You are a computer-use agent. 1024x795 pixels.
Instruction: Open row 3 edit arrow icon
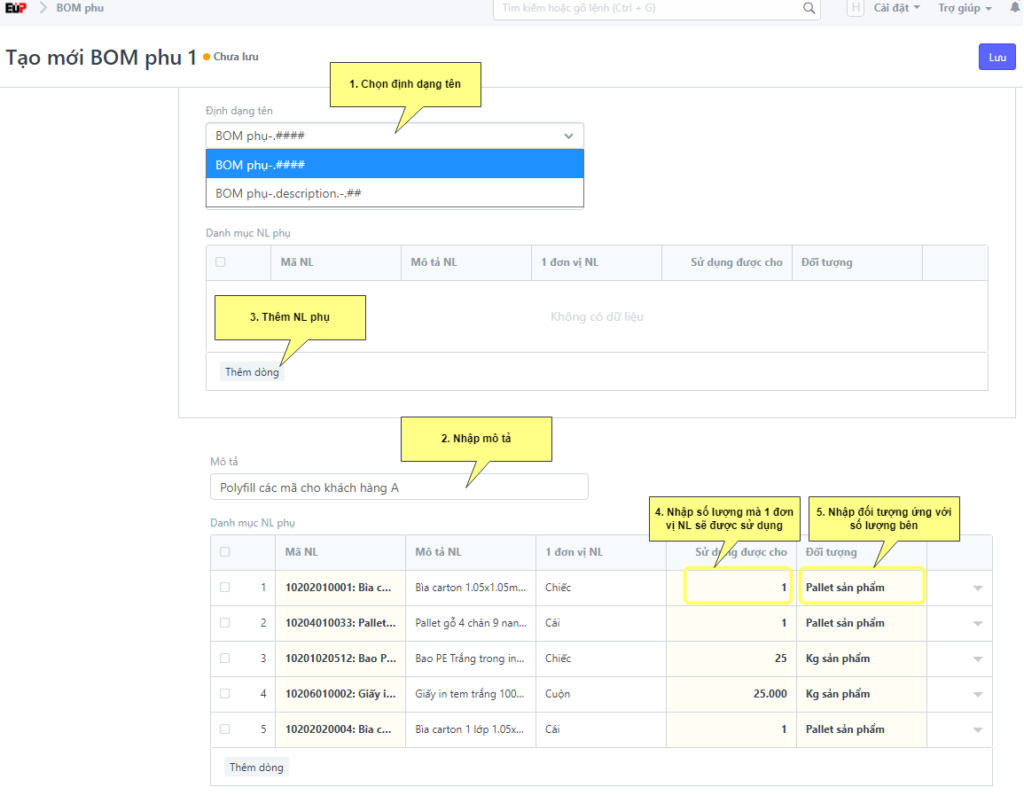[x=977, y=659]
